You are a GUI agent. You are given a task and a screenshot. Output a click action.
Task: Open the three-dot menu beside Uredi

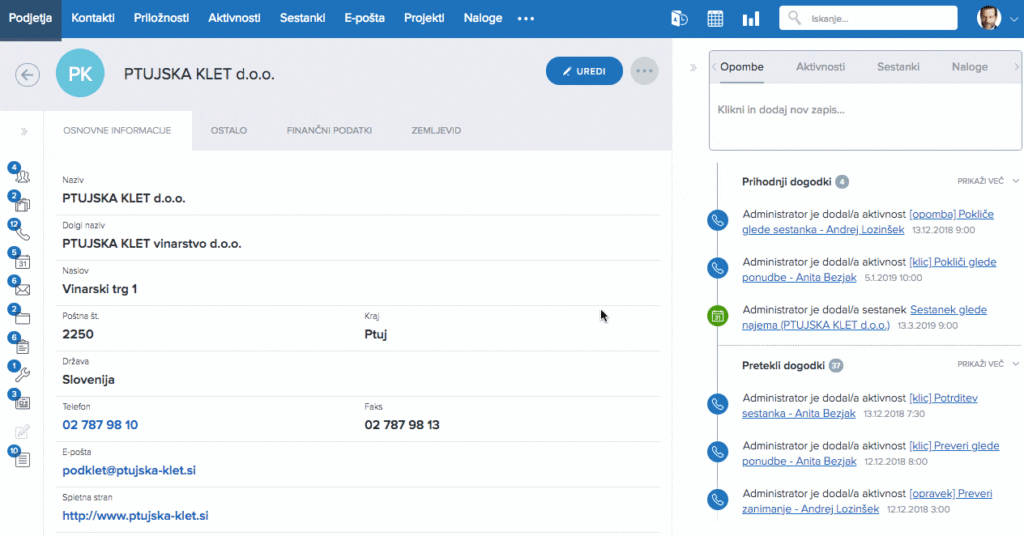(x=645, y=71)
